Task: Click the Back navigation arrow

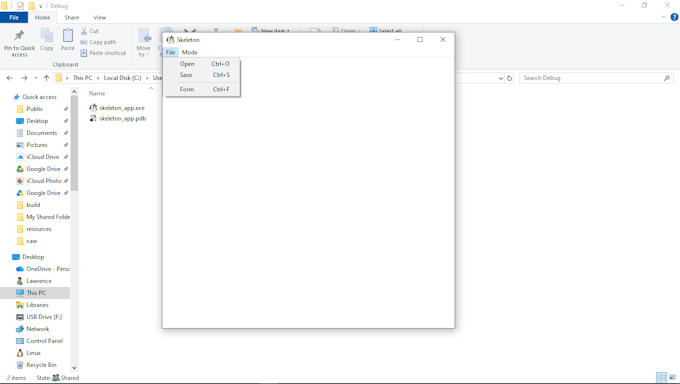Action: [10, 78]
